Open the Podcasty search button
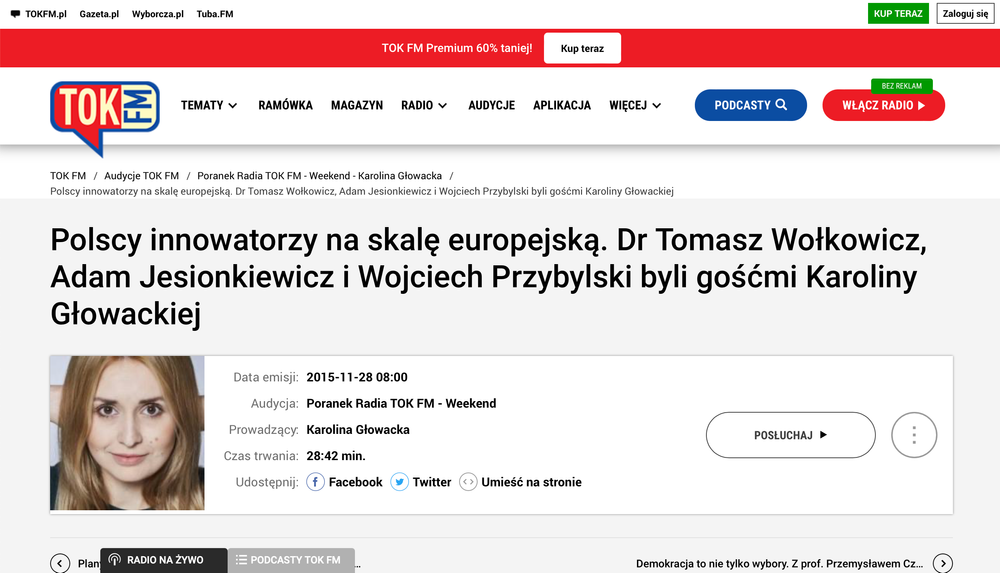The image size is (1000, 573). [x=750, y=105]
